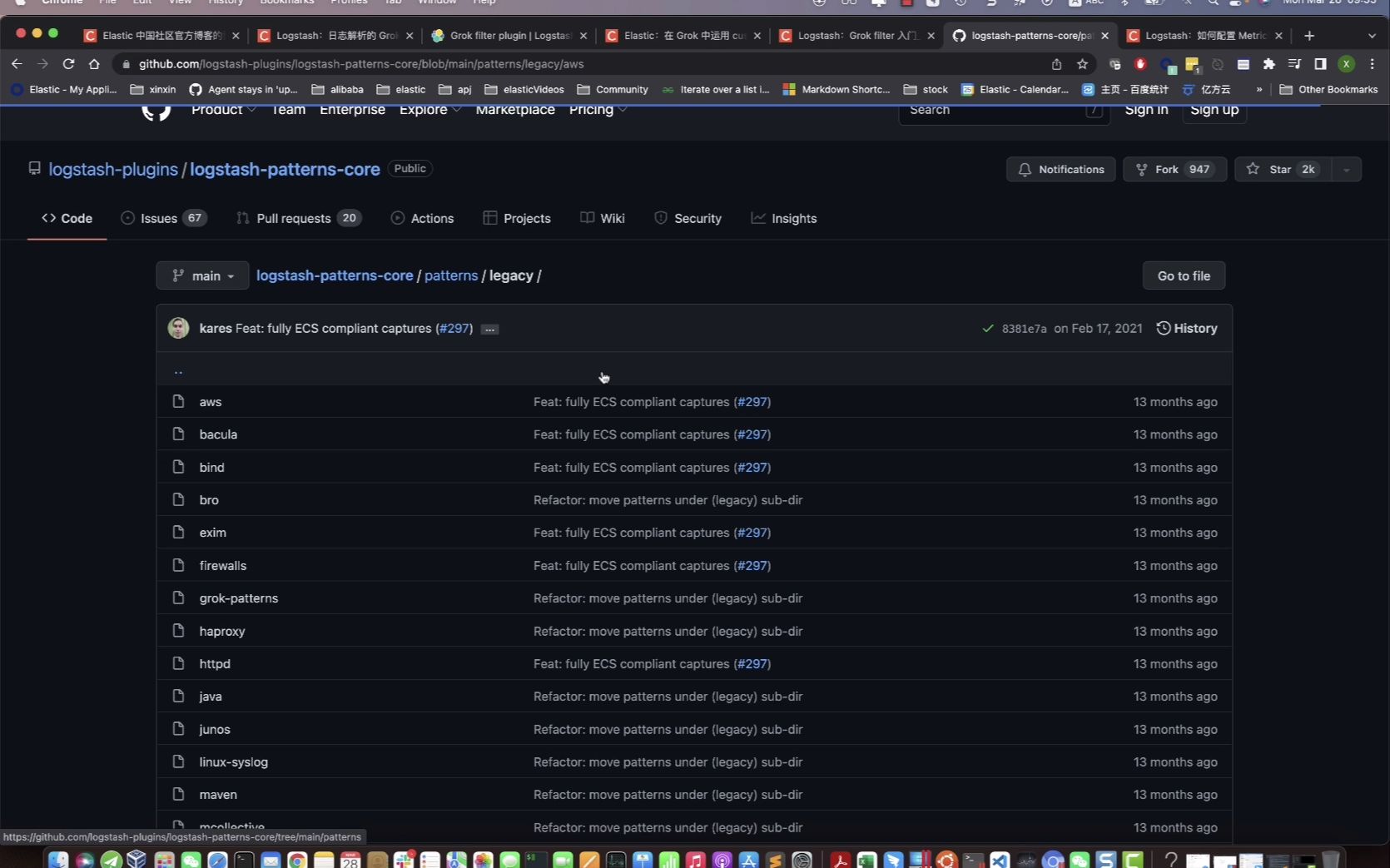Close the logstash-patterns-core tab
Viewport: 1390px width, 868px height.
(x=1105, y=36)
